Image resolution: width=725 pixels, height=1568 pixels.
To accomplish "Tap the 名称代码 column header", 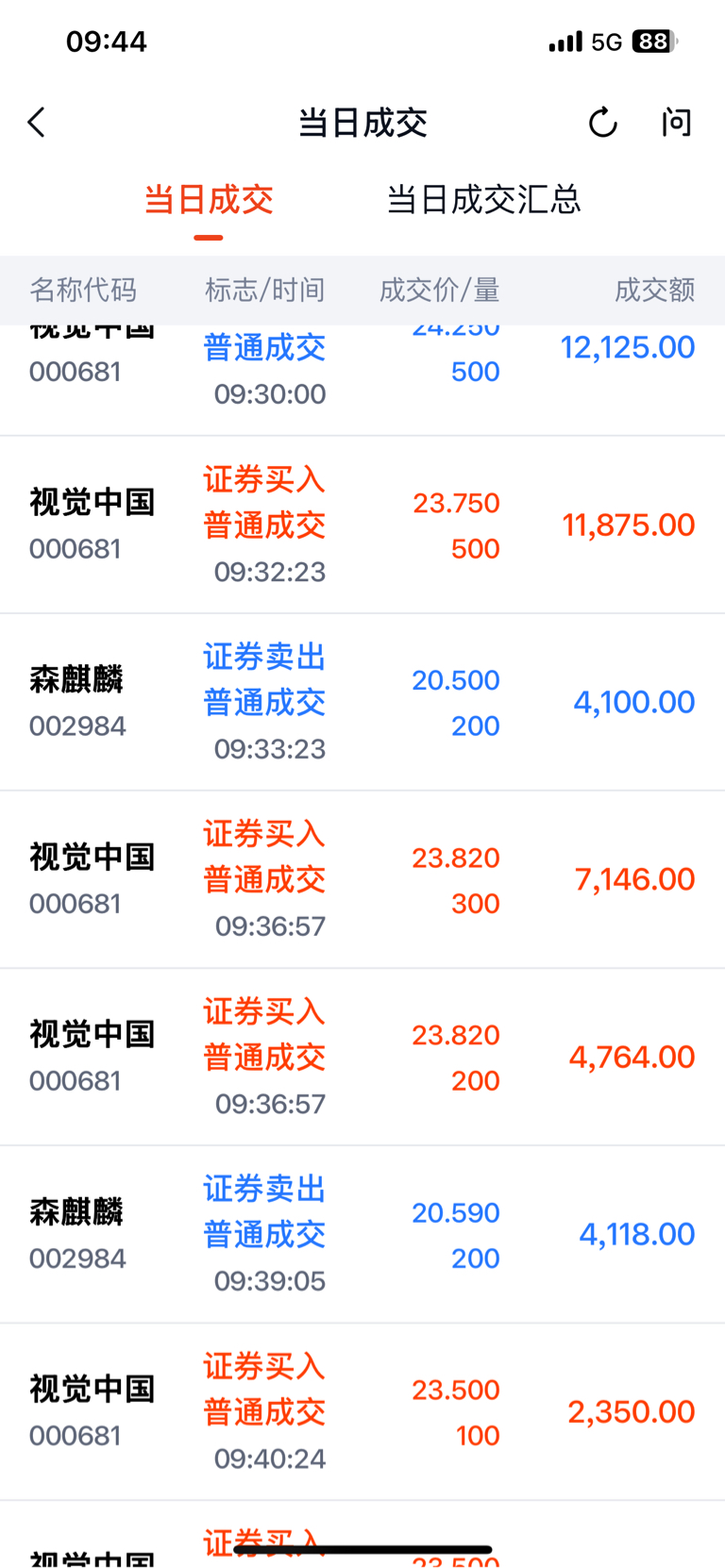I will 83,290.
